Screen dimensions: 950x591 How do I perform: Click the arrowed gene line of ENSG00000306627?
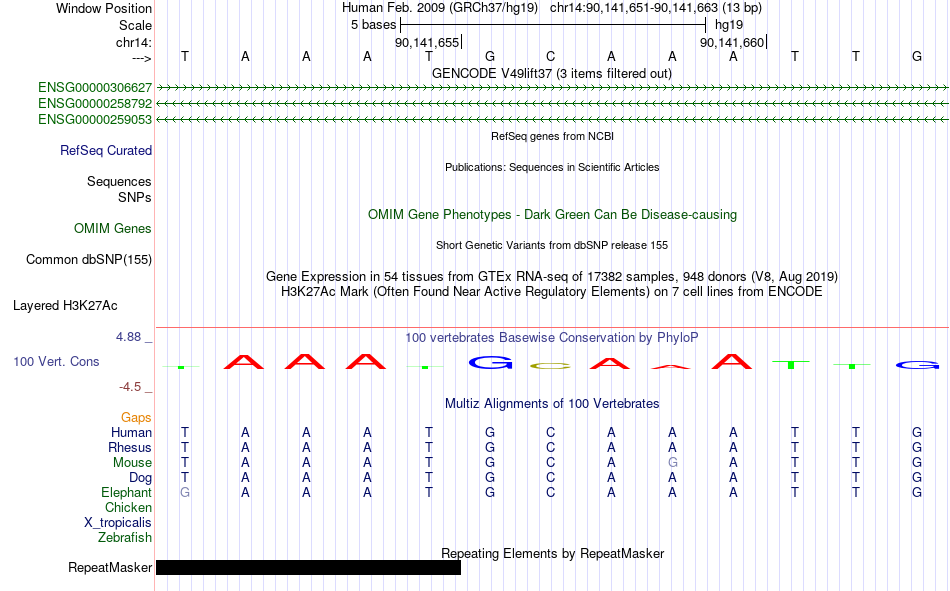pos(552,88)
